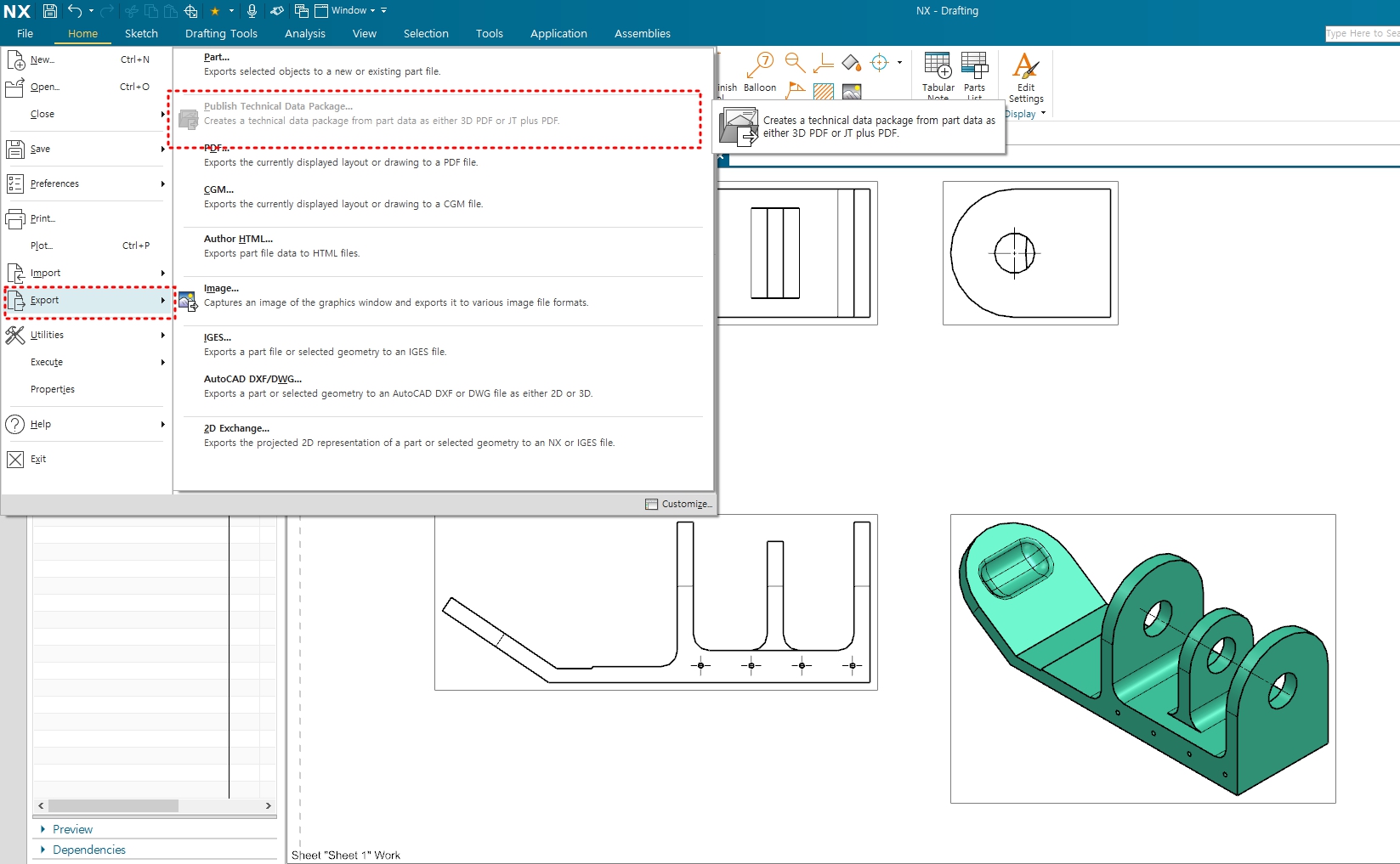Choose Author HTML... export option

[x=442, y=246]
